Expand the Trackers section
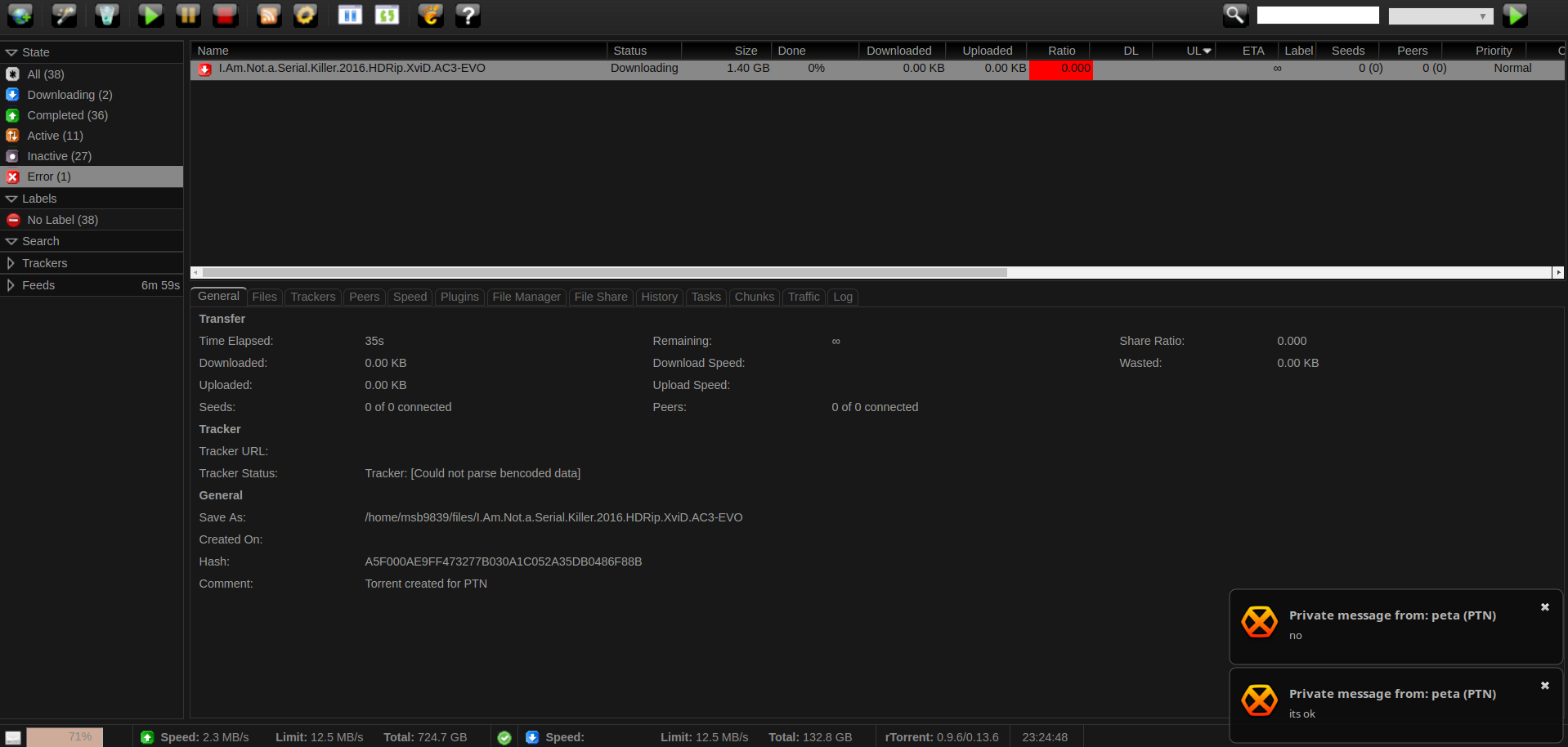This screenshot has height=747, width=1568. tap(11, 263)
